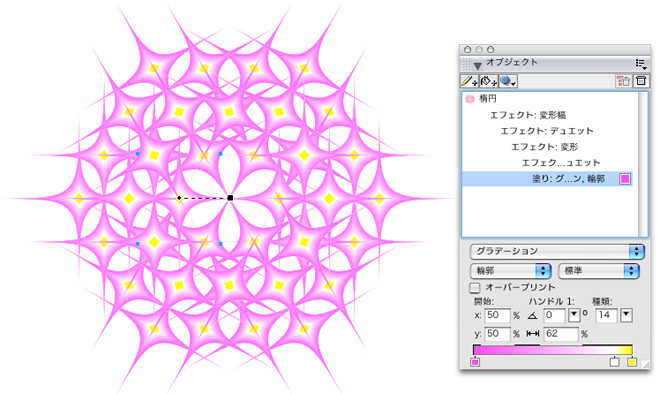Click the 開始: label
Viewport: 660px width, 394px height.
[484, 301]
